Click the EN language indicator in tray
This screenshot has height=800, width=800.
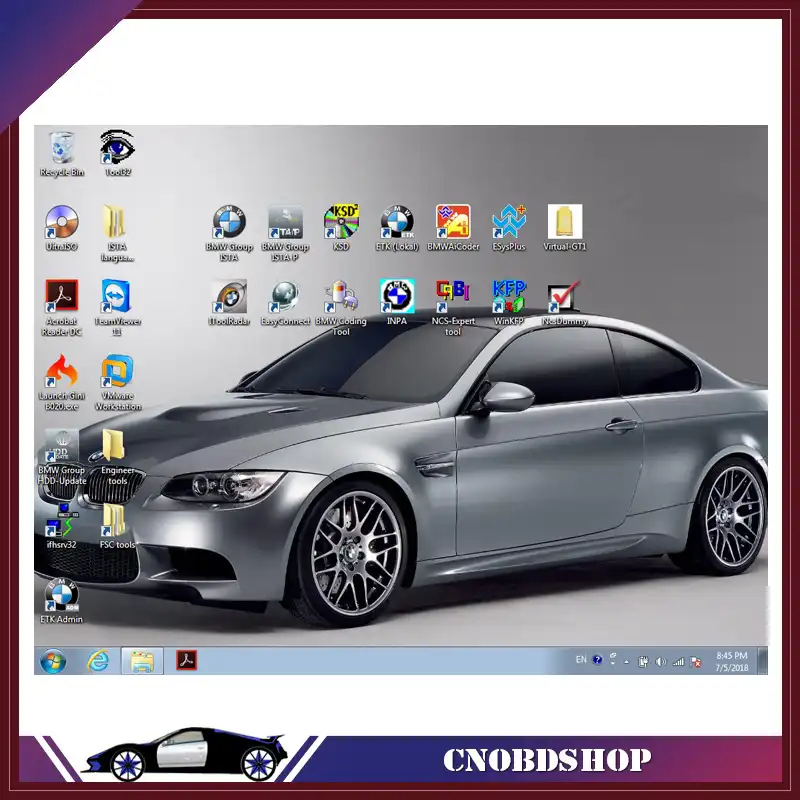pos(581,660)
